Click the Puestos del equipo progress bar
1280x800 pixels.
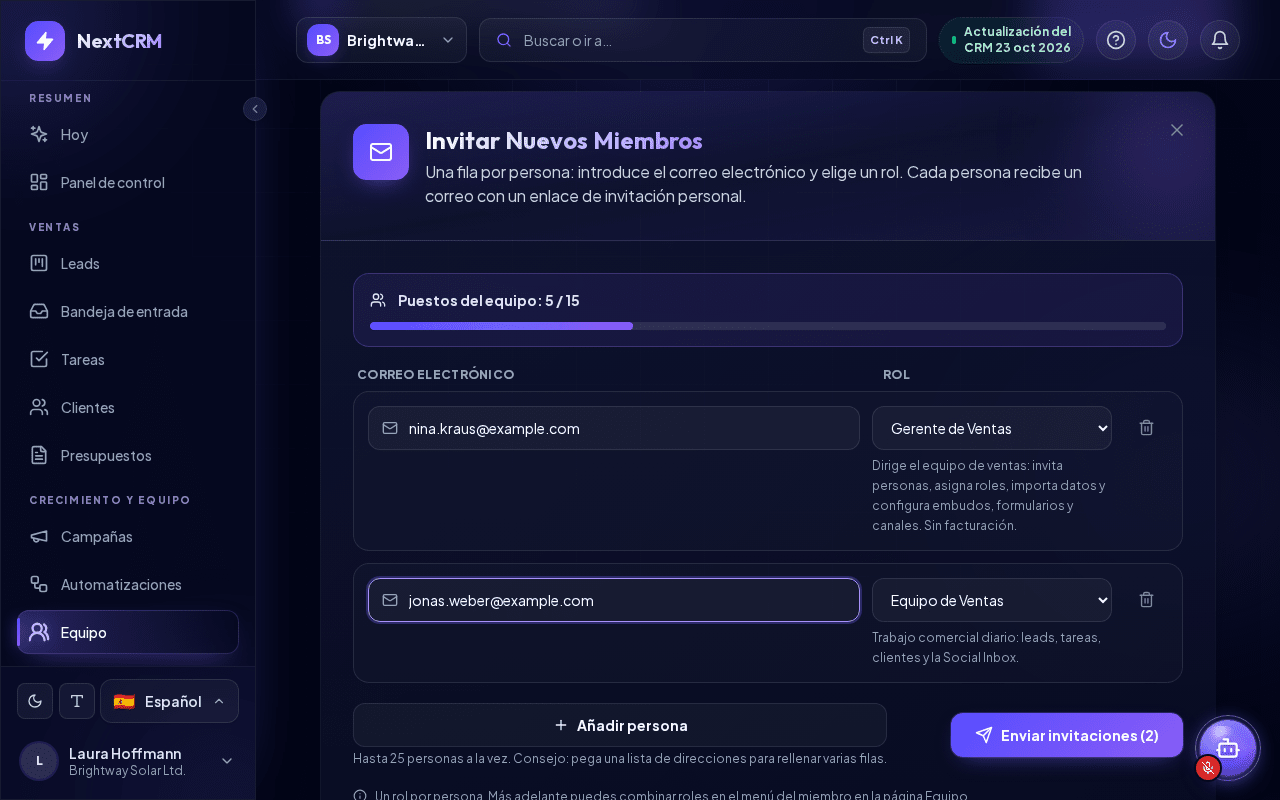(768, 326)
